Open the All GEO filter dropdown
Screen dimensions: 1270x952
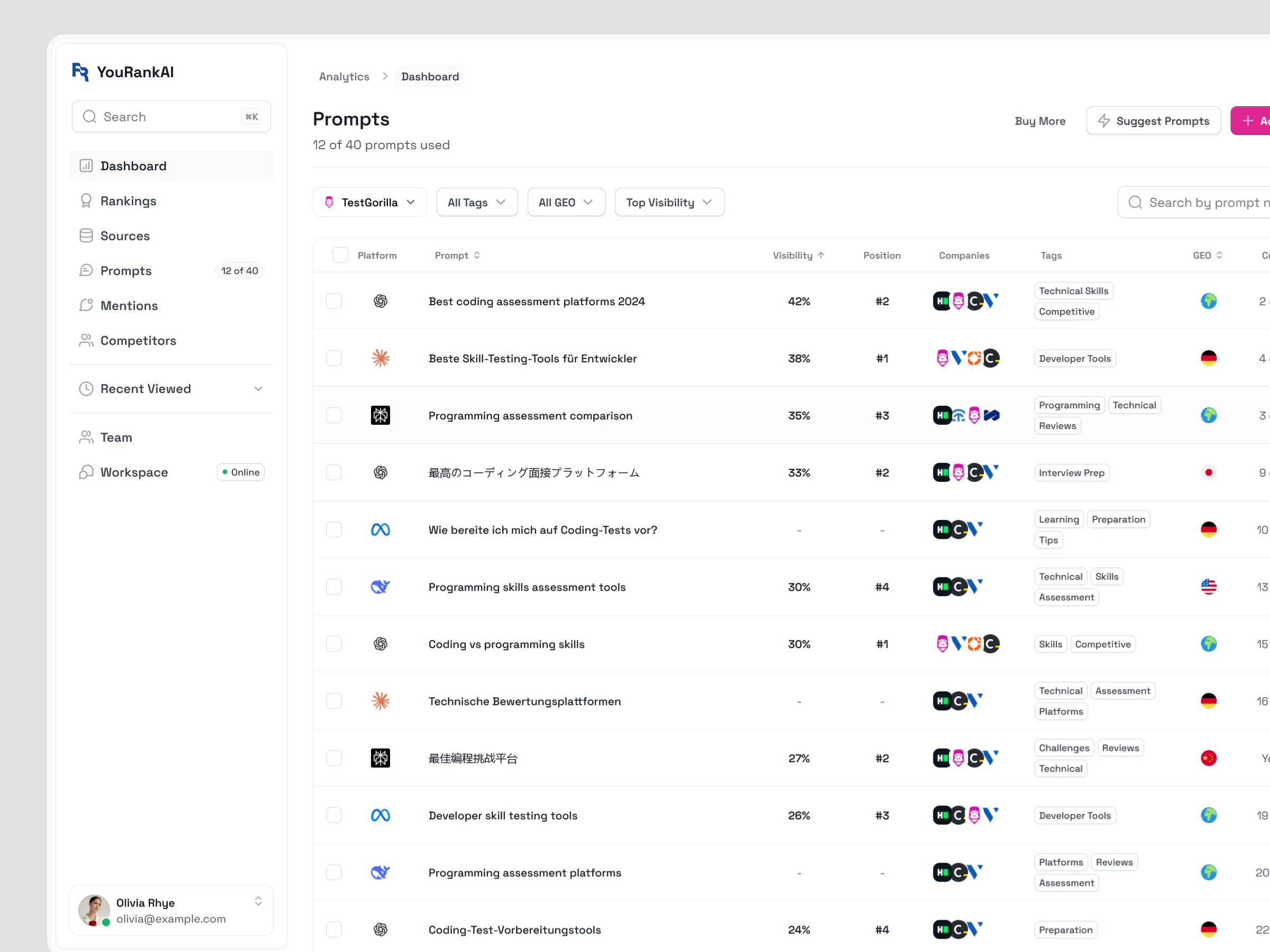[566, 203]
